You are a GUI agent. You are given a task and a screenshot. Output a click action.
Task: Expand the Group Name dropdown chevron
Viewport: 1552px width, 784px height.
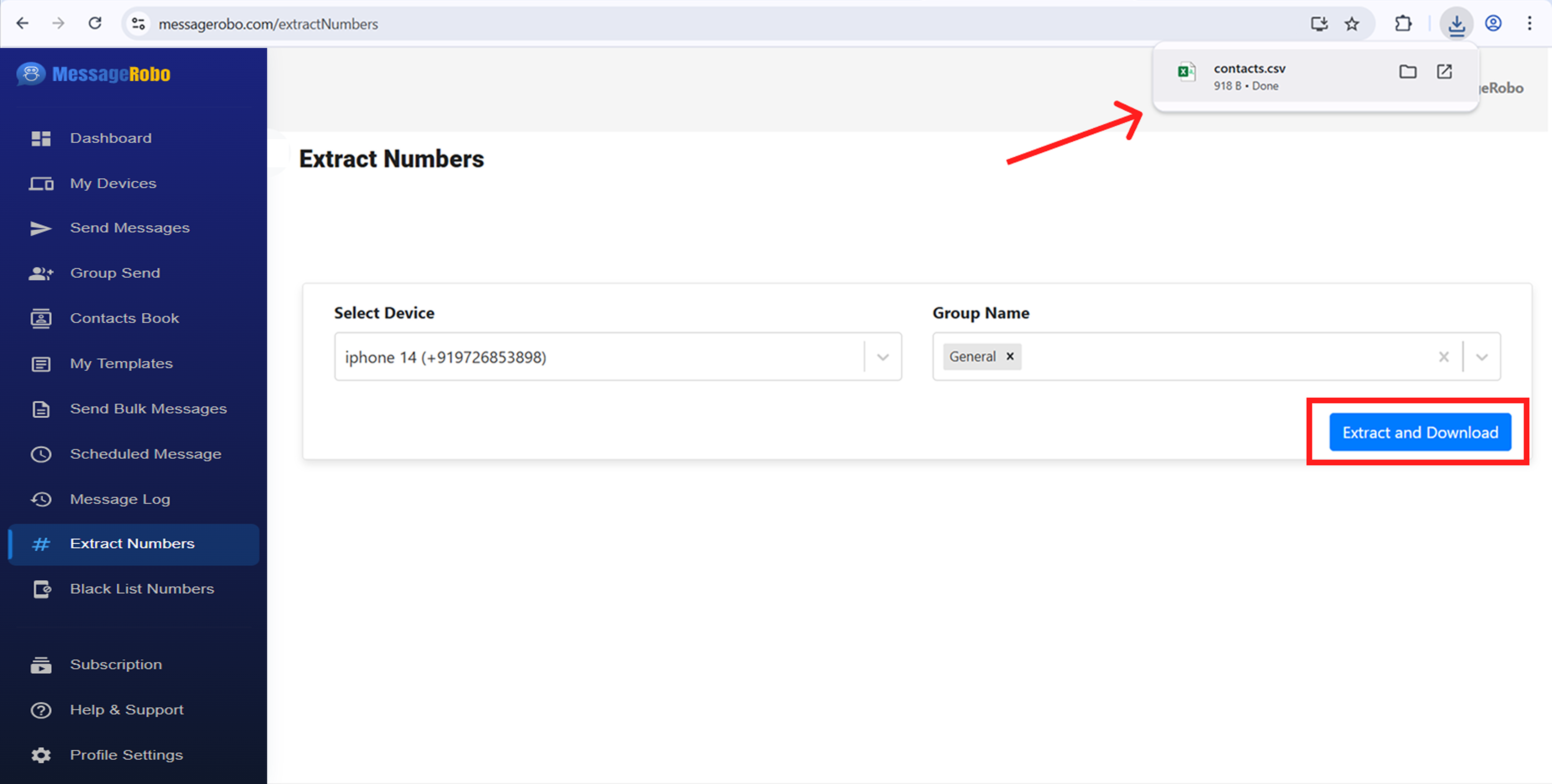pos(1481,357)
